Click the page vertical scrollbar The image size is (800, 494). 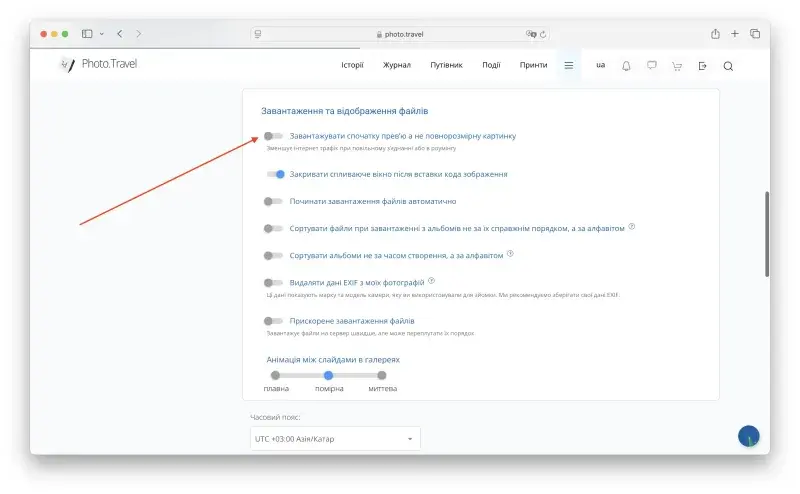click(x=766, y=234)
